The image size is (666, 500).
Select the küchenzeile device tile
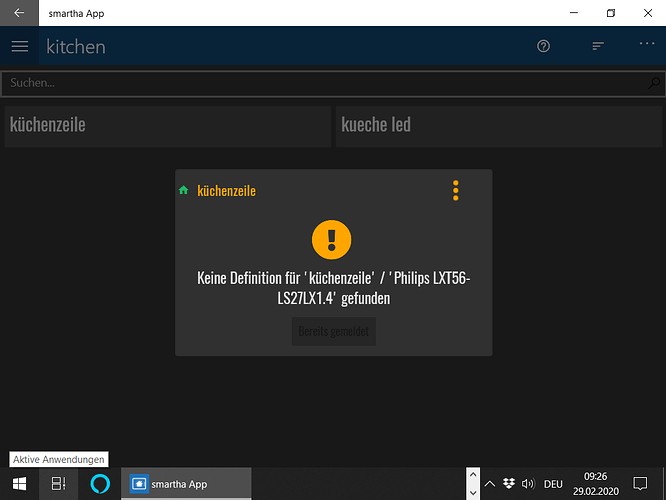click(x=168, y=127)
